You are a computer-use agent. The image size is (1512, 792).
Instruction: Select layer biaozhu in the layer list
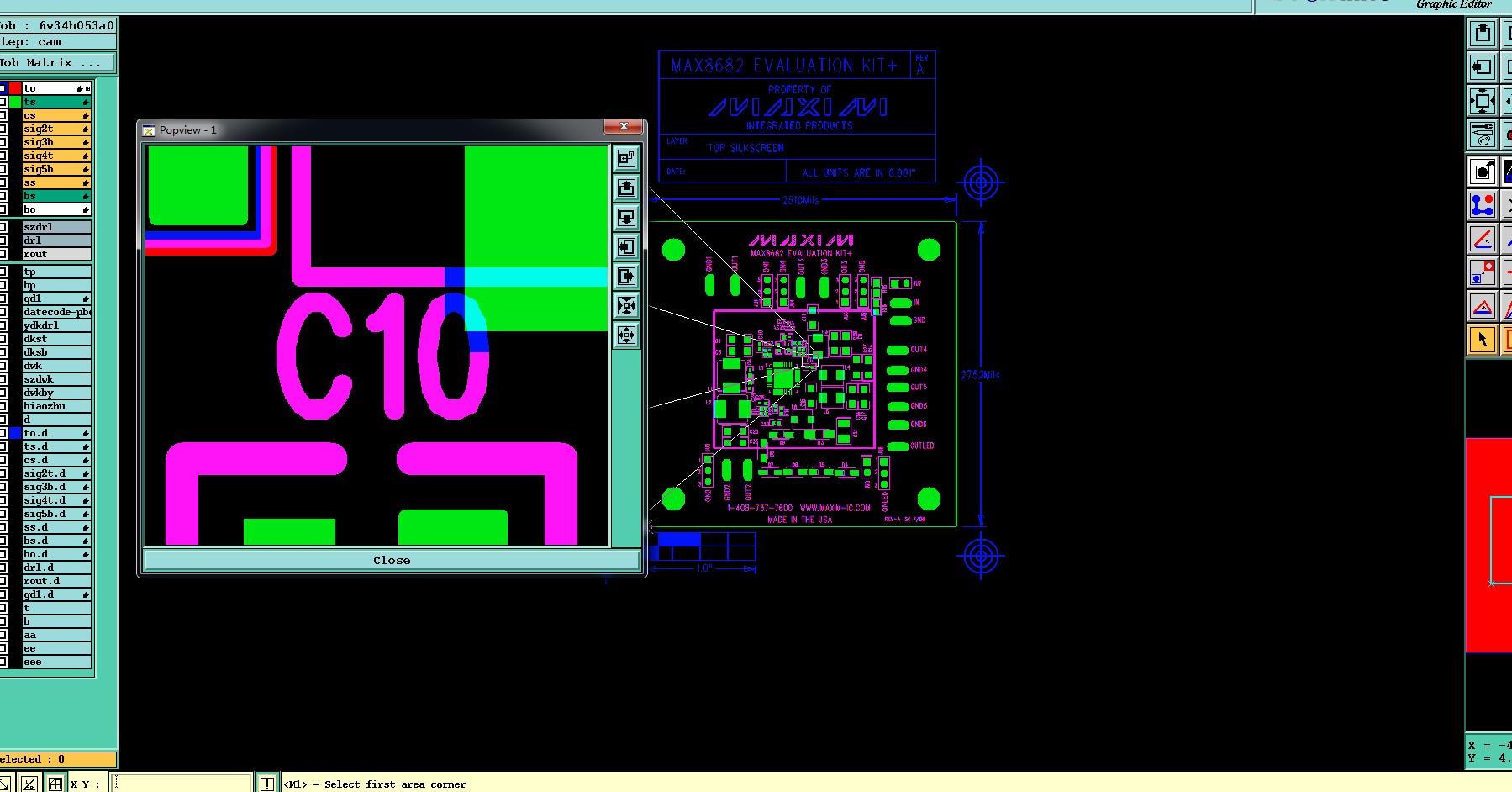(x=57, y=406)
